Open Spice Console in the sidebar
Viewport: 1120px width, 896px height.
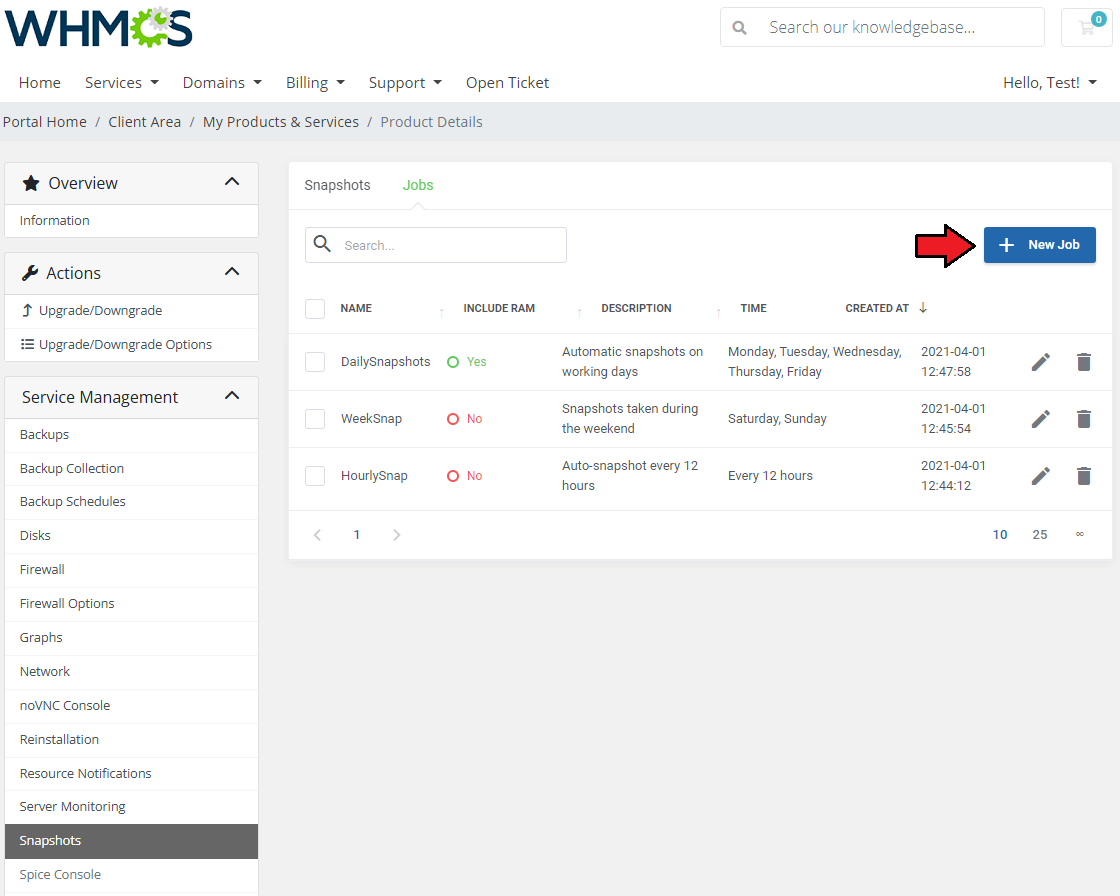[x=131, y=875]
